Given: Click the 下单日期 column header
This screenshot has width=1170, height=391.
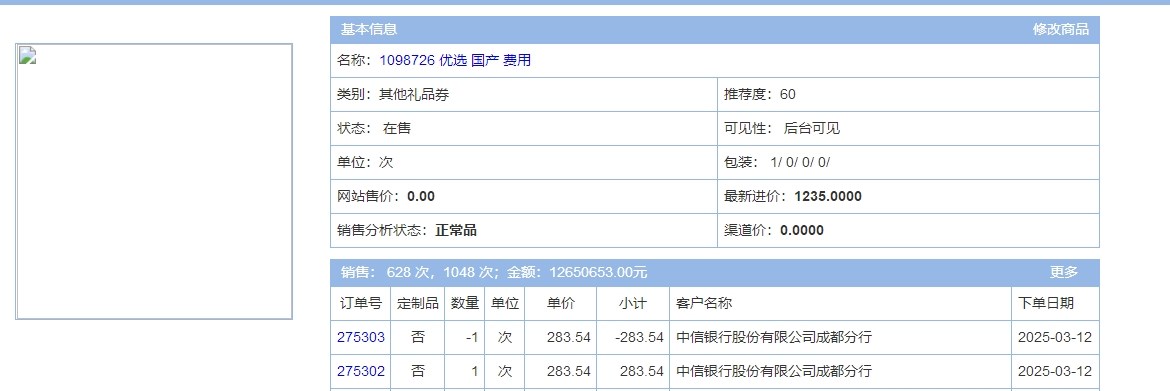Looking at the screenshot, I should pyautogui.click(x=1055, y=304).
